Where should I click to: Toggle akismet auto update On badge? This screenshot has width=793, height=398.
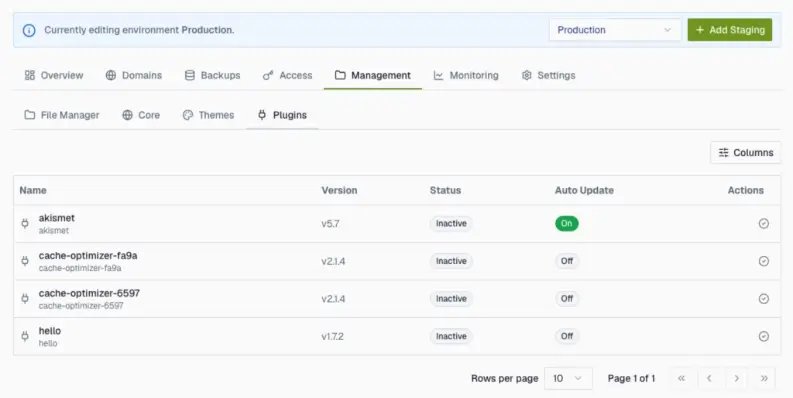[x=567, y=224]
